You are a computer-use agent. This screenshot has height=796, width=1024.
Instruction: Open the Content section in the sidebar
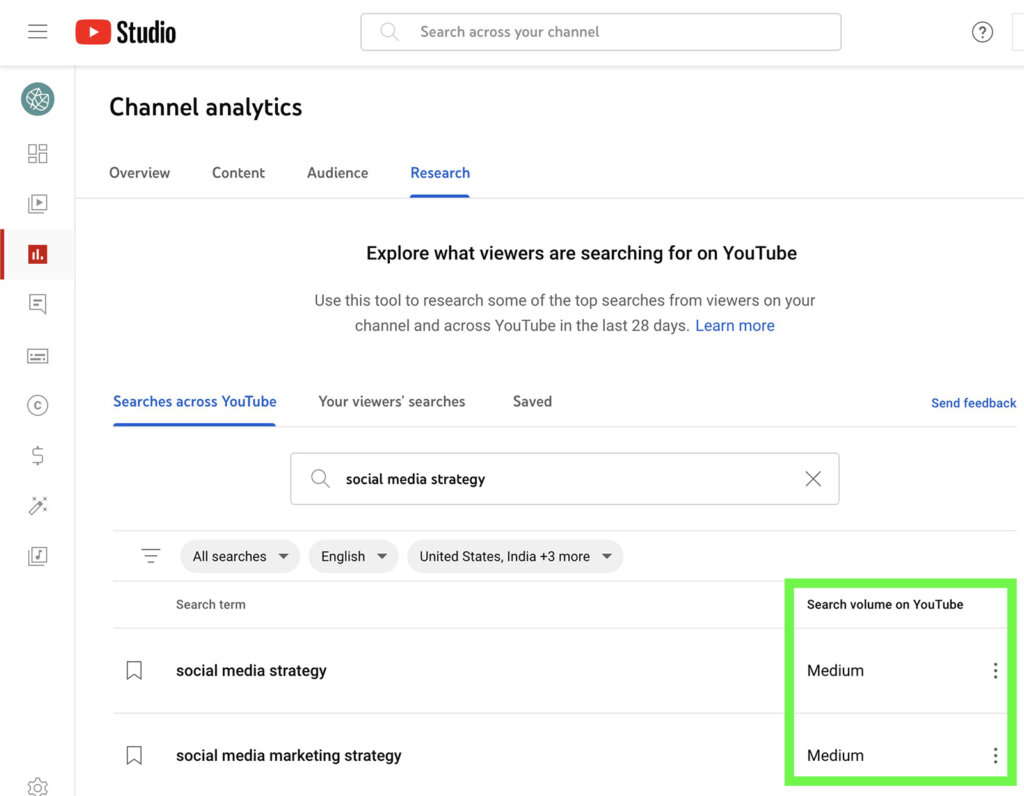(37, 203)
